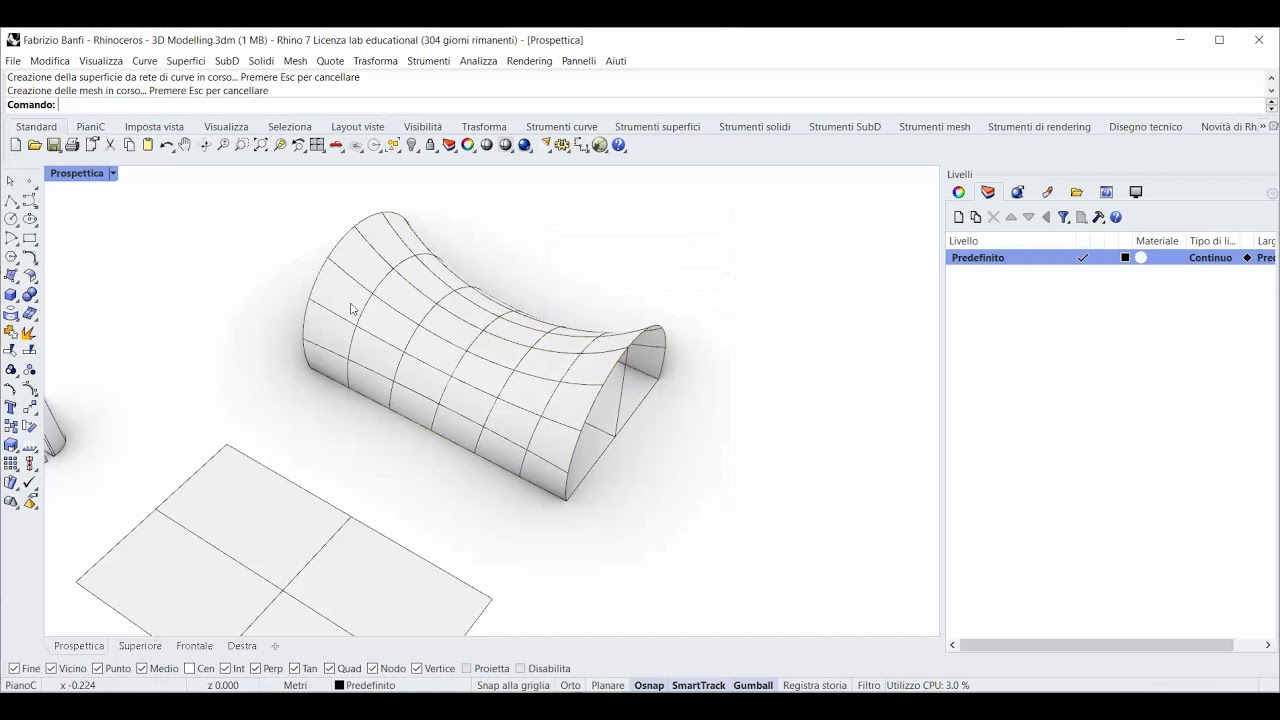
Task: Switch to the Frontale viewport tab
Action: pyautogui.click(x=195, y=646)
